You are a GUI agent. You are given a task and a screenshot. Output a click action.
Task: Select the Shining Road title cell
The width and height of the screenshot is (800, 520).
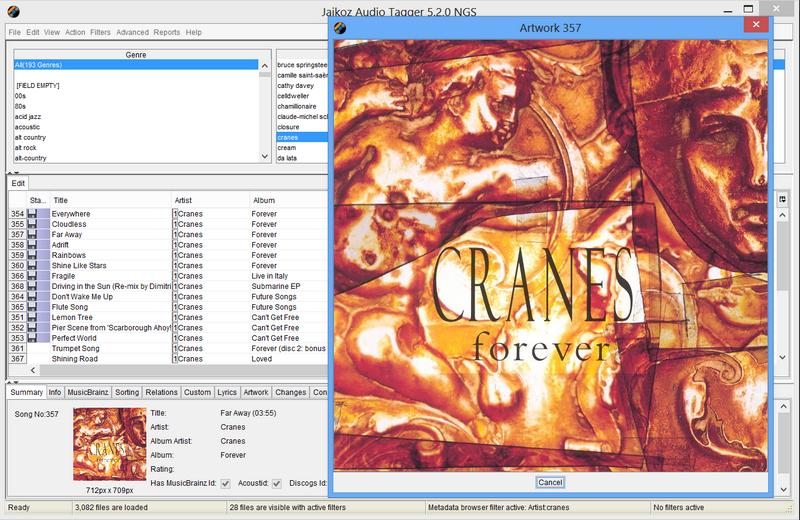pos(111,359)
